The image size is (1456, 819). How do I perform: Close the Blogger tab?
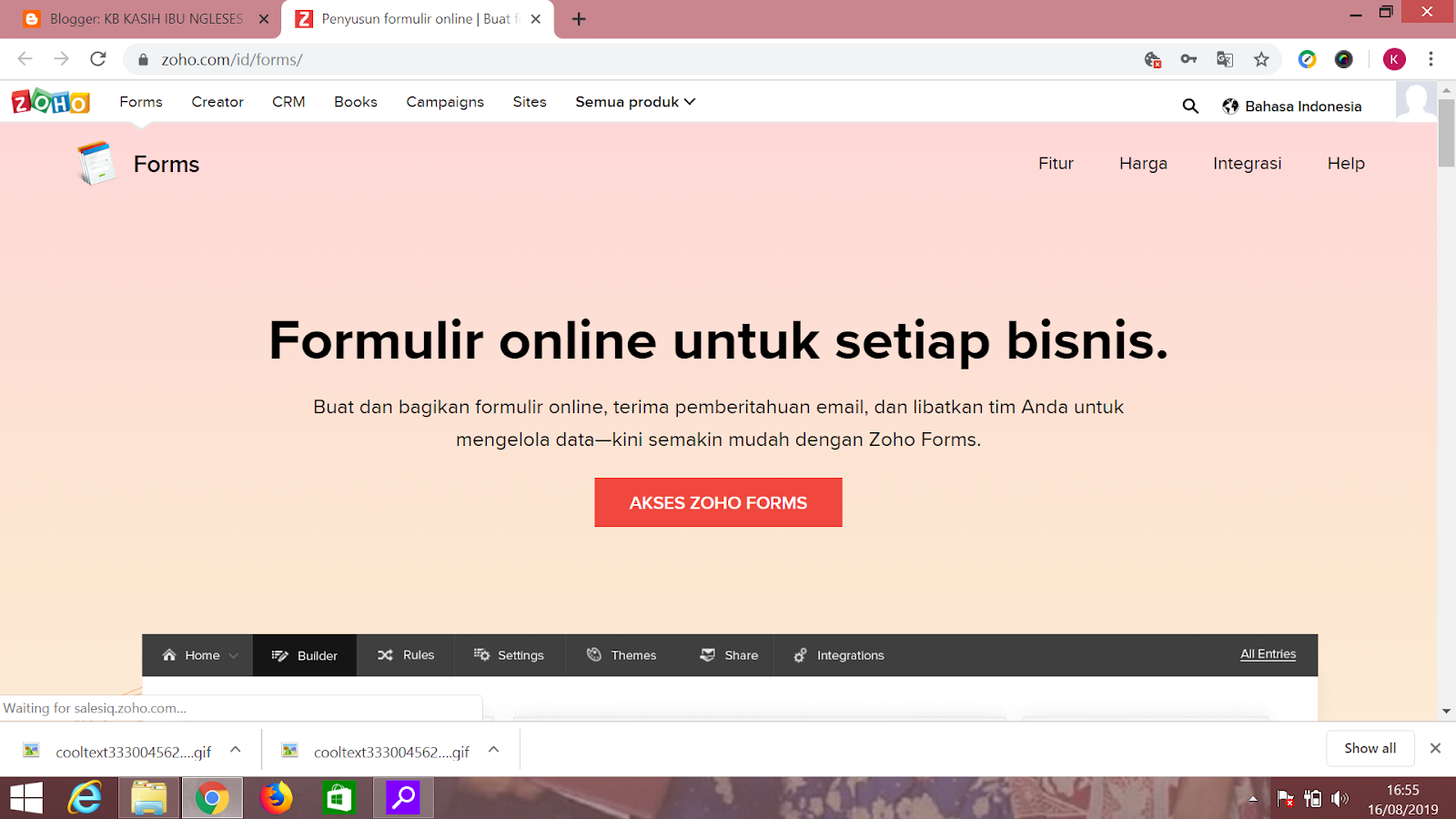coord(264,19)
